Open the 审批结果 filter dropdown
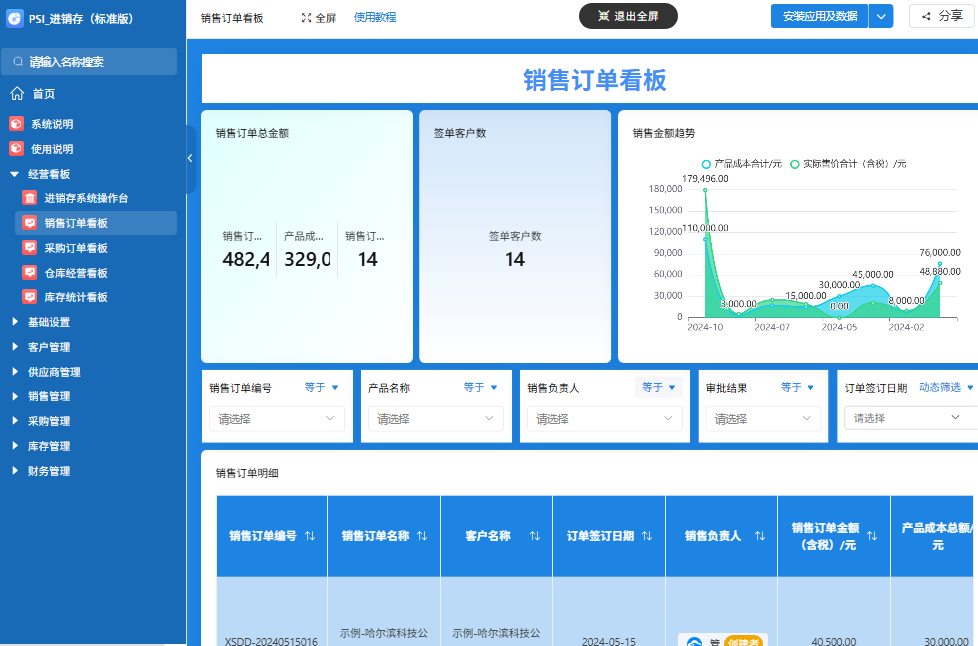 point(763,417)
